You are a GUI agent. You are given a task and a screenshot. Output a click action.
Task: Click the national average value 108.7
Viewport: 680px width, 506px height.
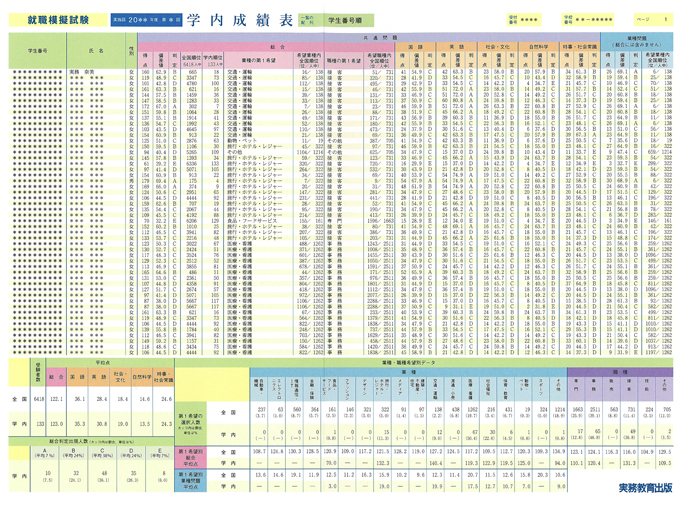pos(260,451)
